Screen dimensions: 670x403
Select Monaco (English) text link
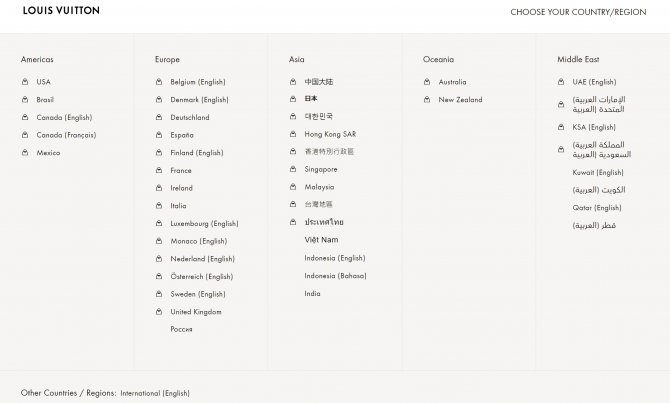[x=199, y=241]
